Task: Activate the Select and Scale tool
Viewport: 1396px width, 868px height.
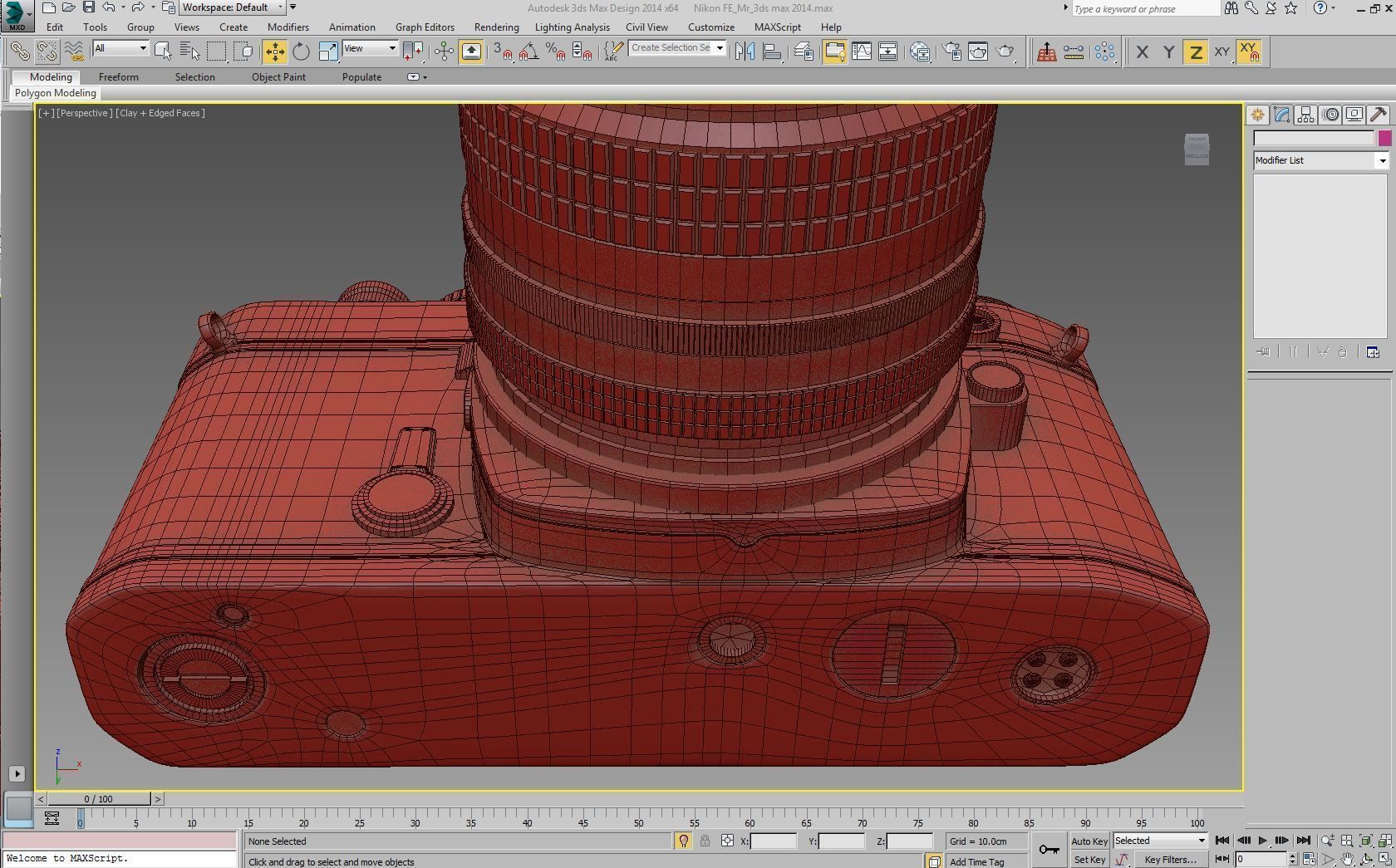Action: point(328,51)
